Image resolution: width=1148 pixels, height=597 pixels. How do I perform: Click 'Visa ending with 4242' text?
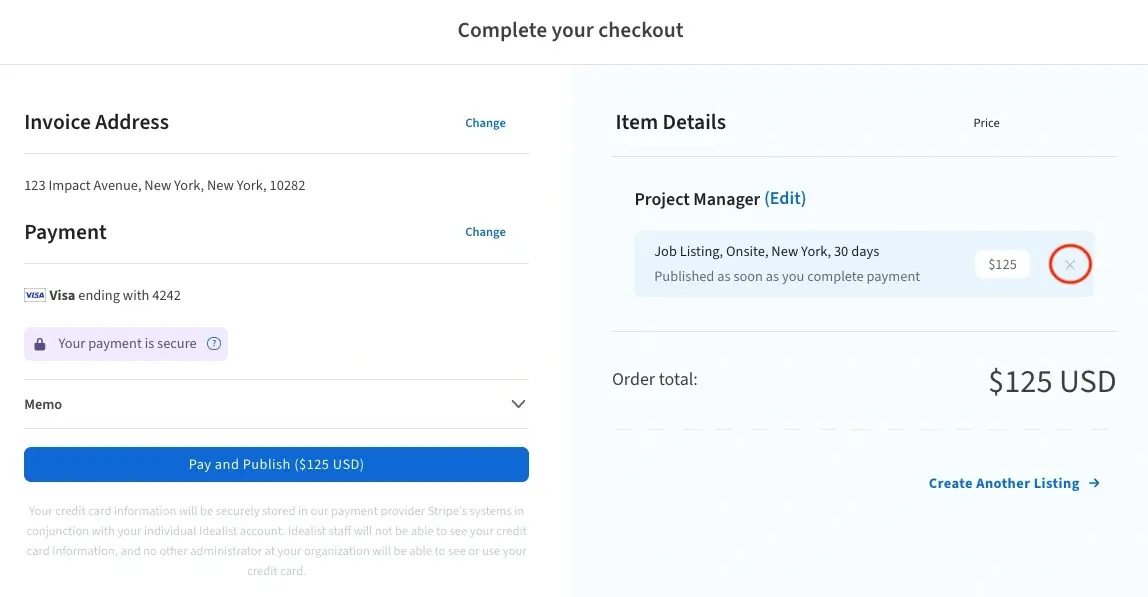tap(115, 295)
